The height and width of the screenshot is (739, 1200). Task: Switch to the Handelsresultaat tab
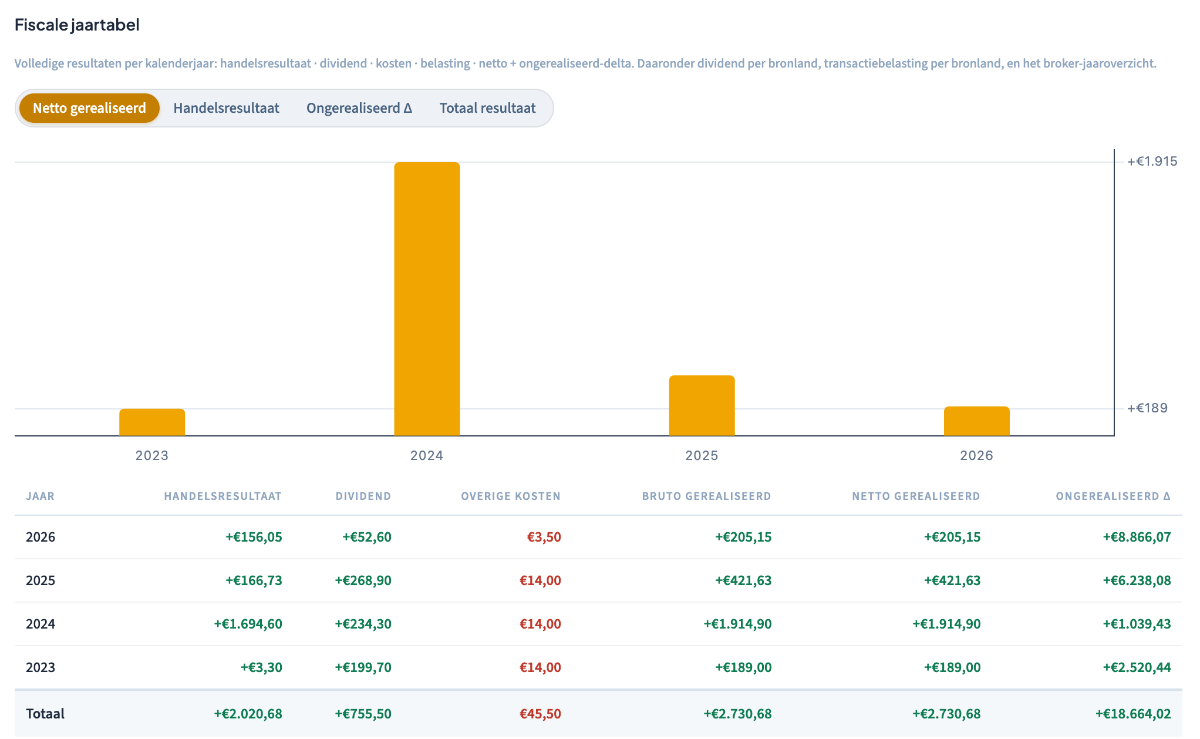tap(226, 108)
